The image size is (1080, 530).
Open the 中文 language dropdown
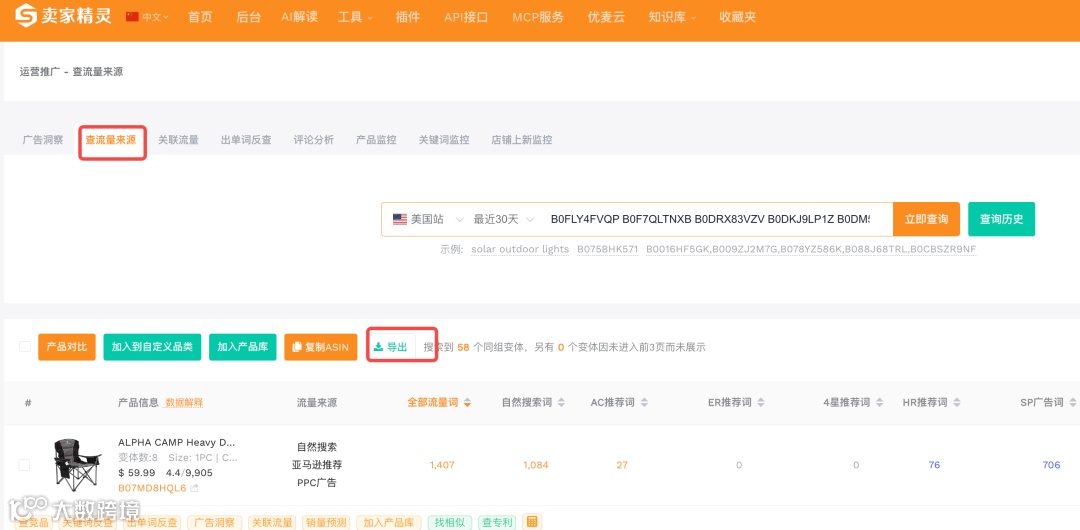click(155, 17)
